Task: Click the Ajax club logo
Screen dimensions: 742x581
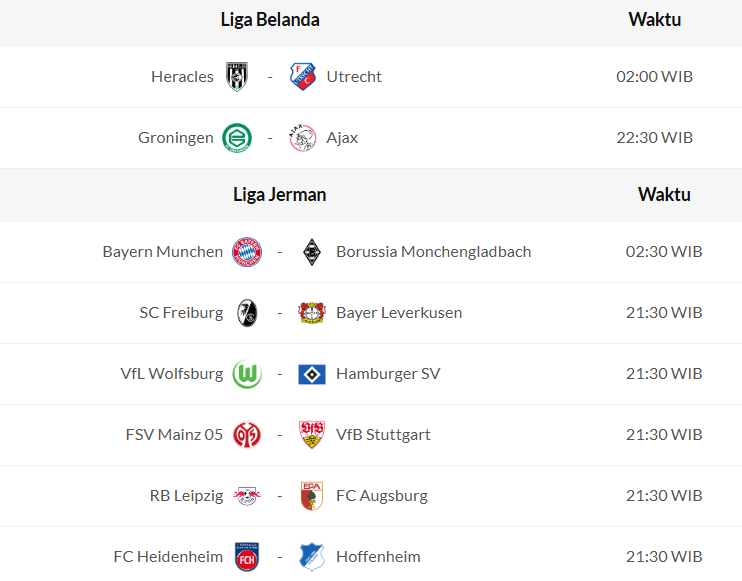Action: 302,138
